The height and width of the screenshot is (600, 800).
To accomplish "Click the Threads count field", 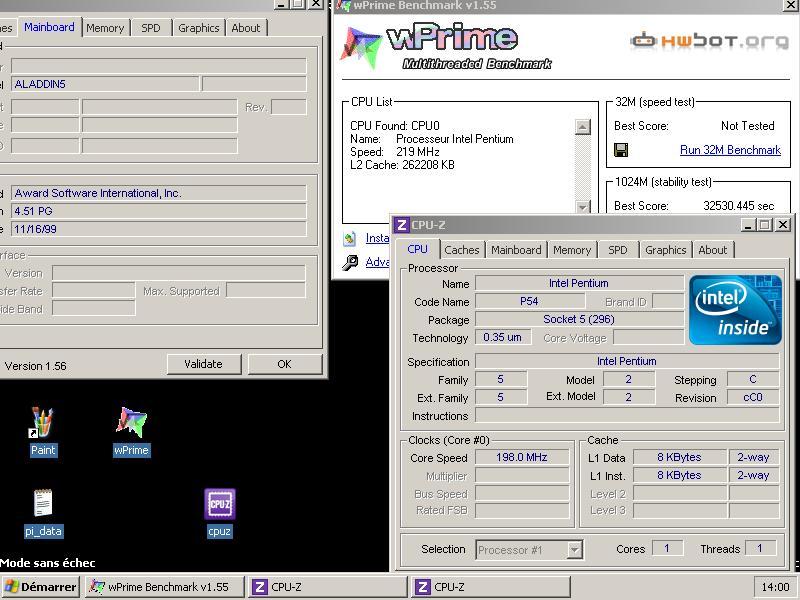I will point(760,548).
